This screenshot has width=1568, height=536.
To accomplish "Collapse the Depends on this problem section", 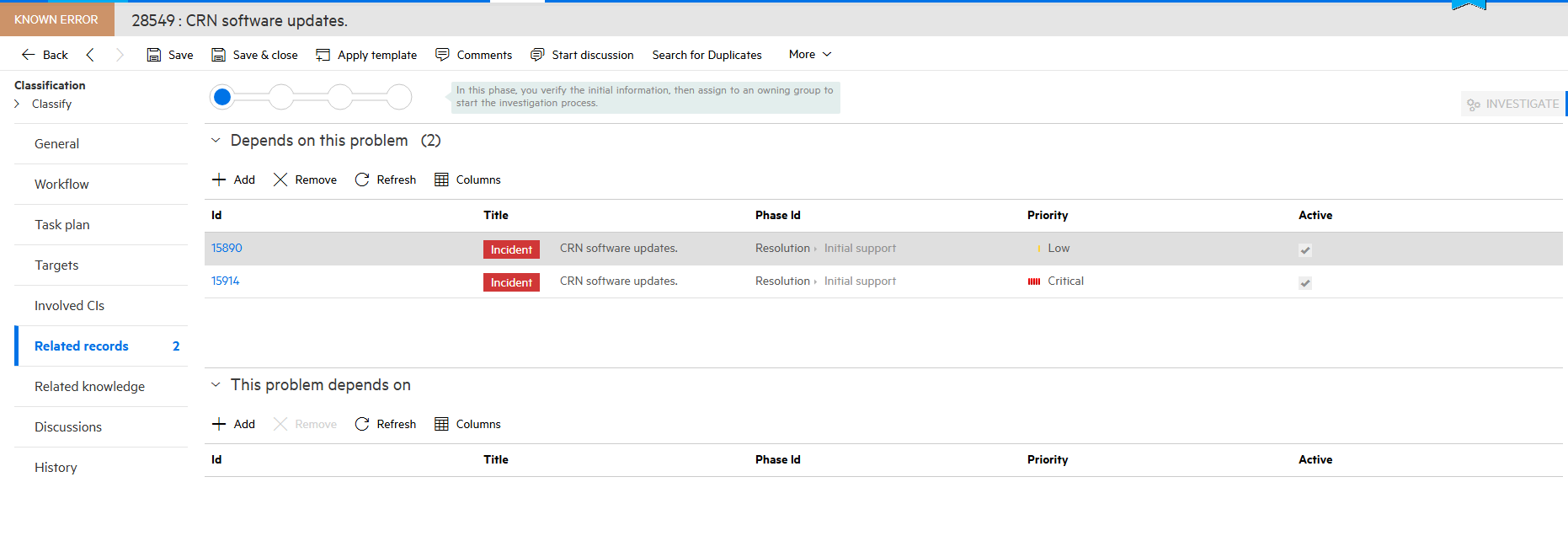I will coord(216,141).
